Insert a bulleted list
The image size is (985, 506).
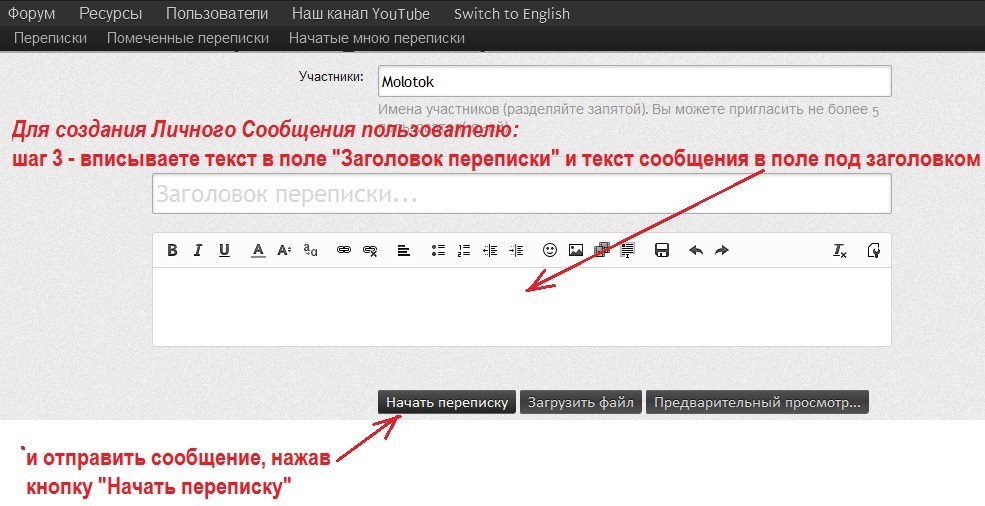click(437, 251)
